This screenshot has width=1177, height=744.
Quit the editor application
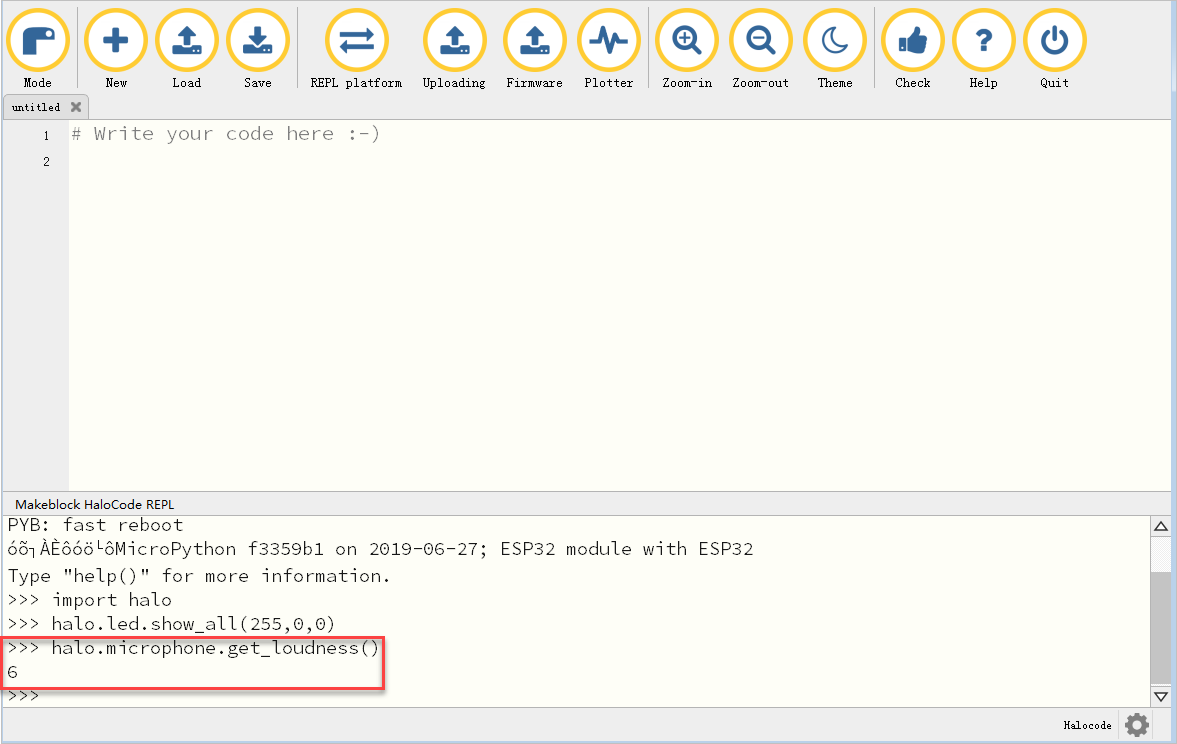(1054, 41)
